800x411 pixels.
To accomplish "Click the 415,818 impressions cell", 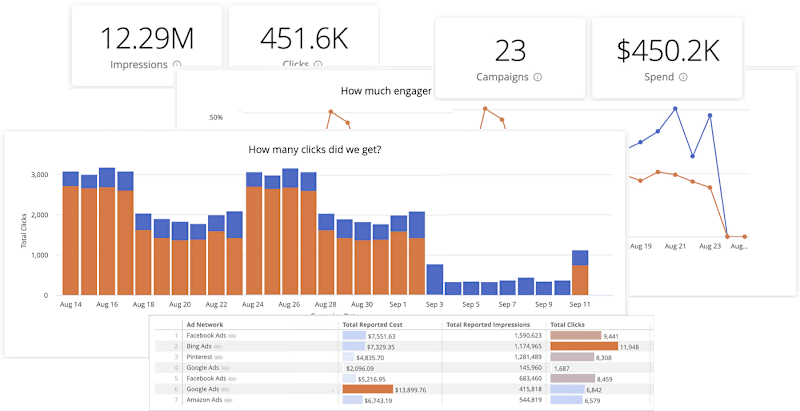I will point(531,390).
